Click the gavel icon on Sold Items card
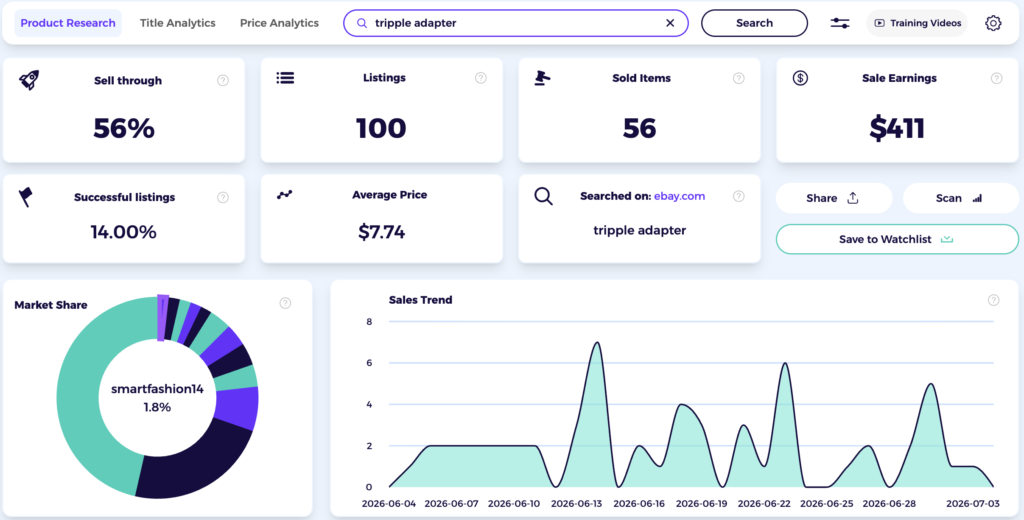The height and width of the screenshot is (520, 1024). (x=542, y=78)
